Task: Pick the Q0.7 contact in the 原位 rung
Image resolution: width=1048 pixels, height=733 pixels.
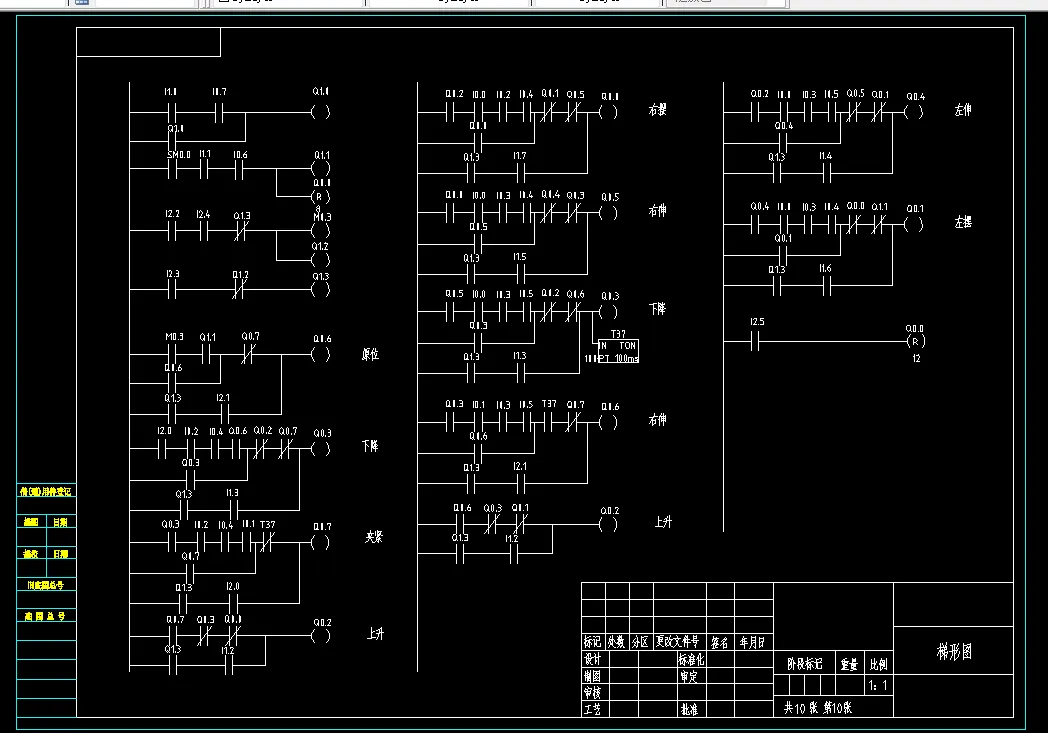Action: tap(247, 354)
